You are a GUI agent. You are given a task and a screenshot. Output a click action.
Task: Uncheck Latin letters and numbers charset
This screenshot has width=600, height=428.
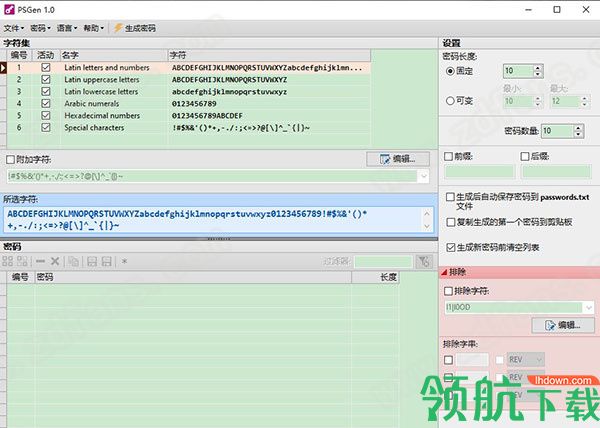click(x=46, y=68)
